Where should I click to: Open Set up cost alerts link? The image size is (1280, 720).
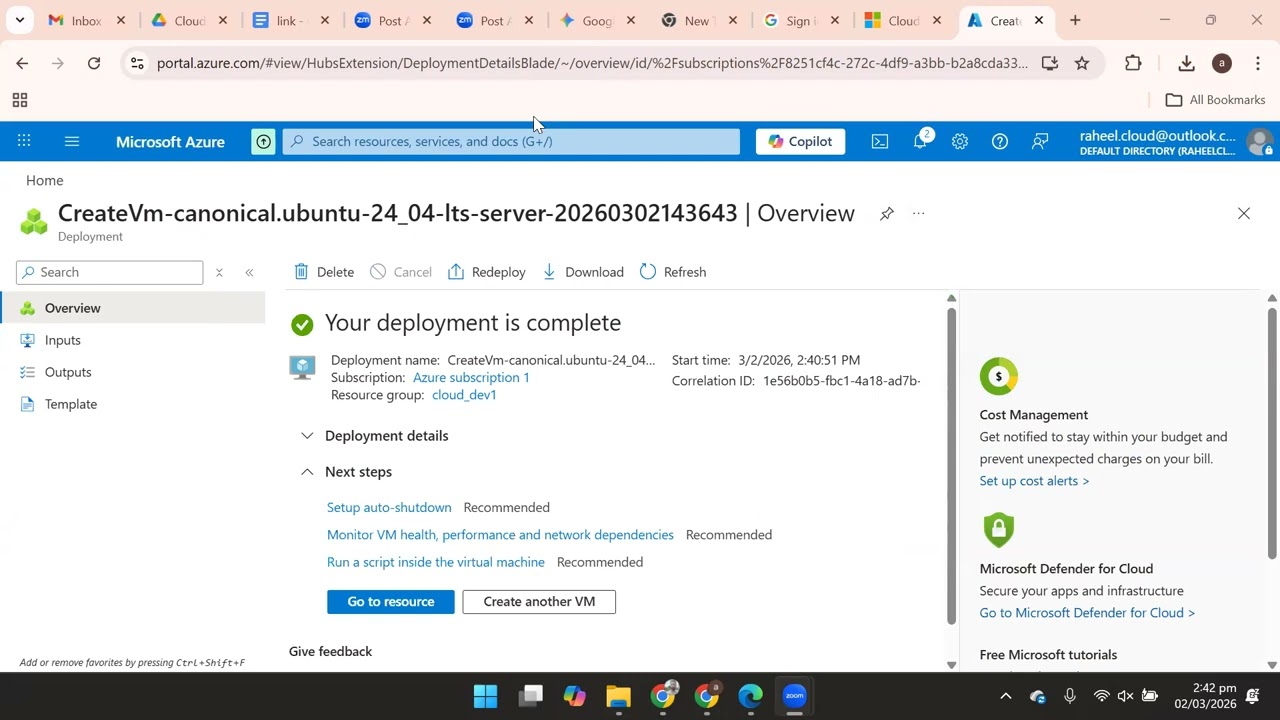(1034, 481)
